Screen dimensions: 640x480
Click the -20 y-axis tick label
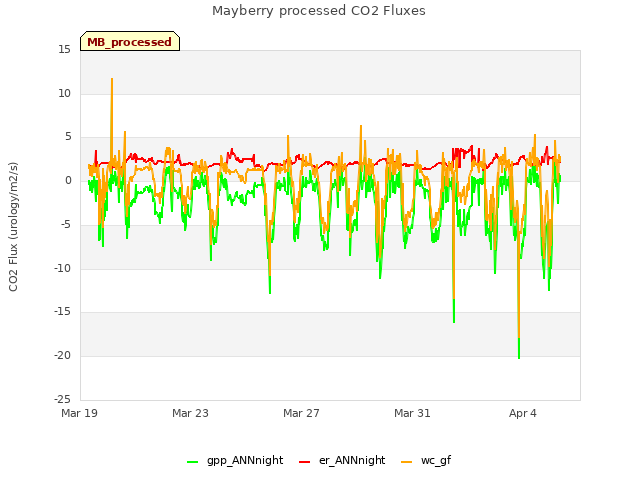62,356
